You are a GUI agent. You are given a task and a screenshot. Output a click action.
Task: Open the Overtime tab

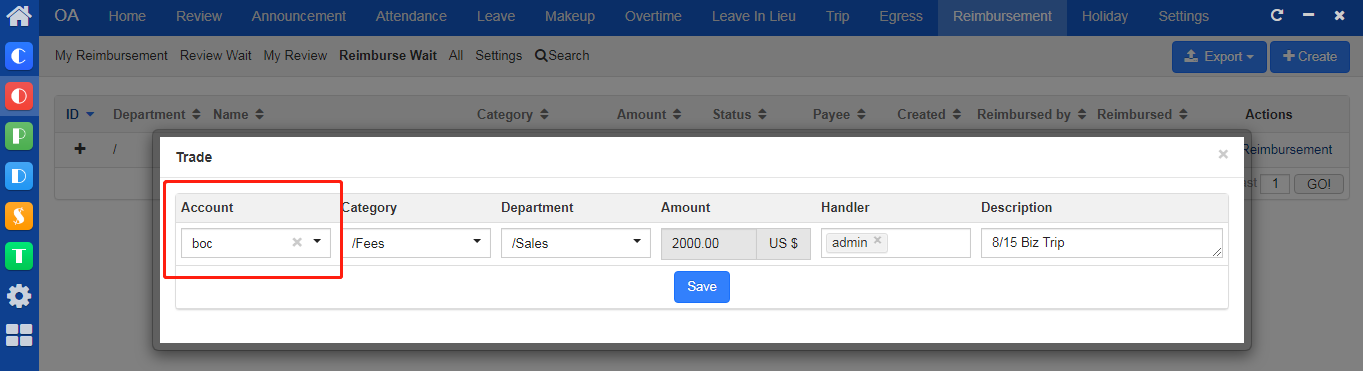[653, 16]
